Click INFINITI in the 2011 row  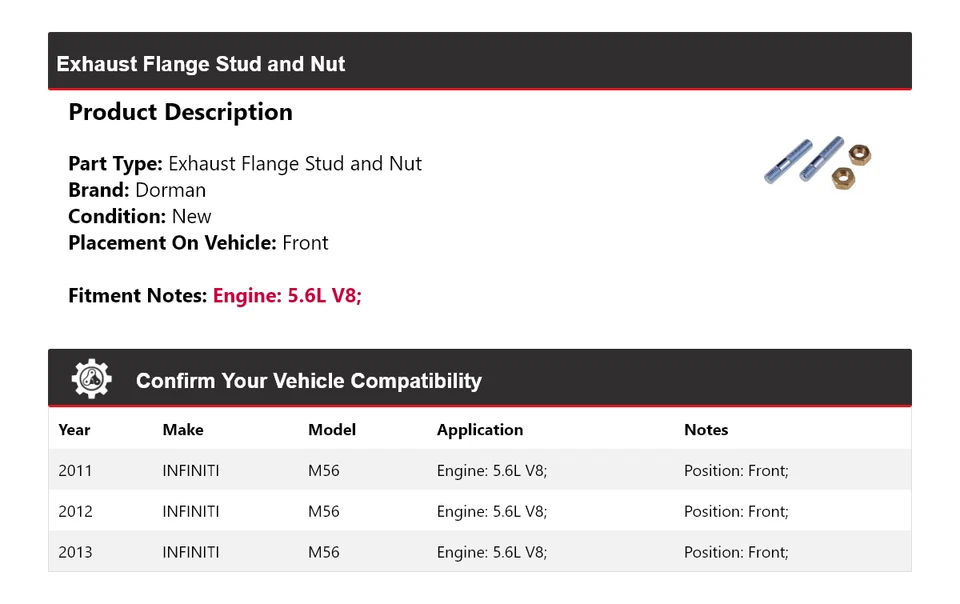191,471
